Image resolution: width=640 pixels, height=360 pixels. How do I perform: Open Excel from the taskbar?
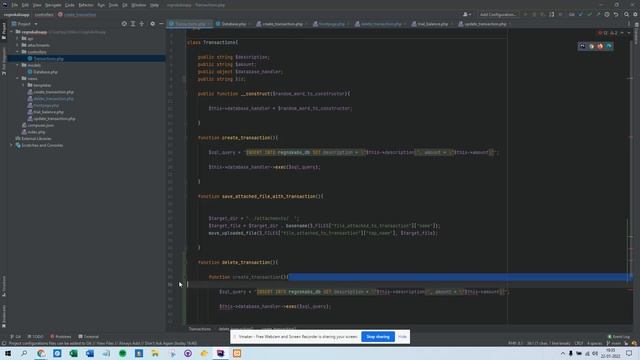(73, 353)
